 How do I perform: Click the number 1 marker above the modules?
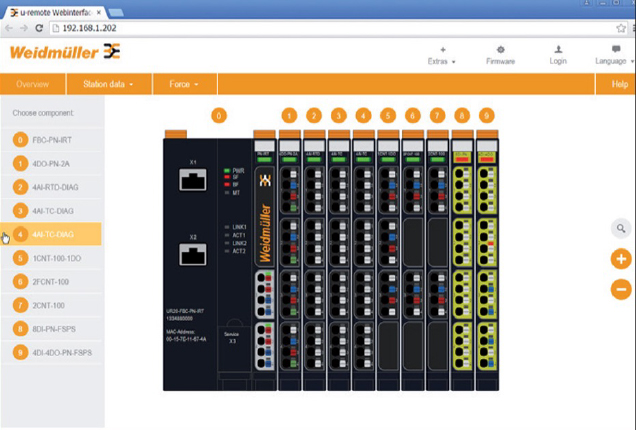(289, 116)
